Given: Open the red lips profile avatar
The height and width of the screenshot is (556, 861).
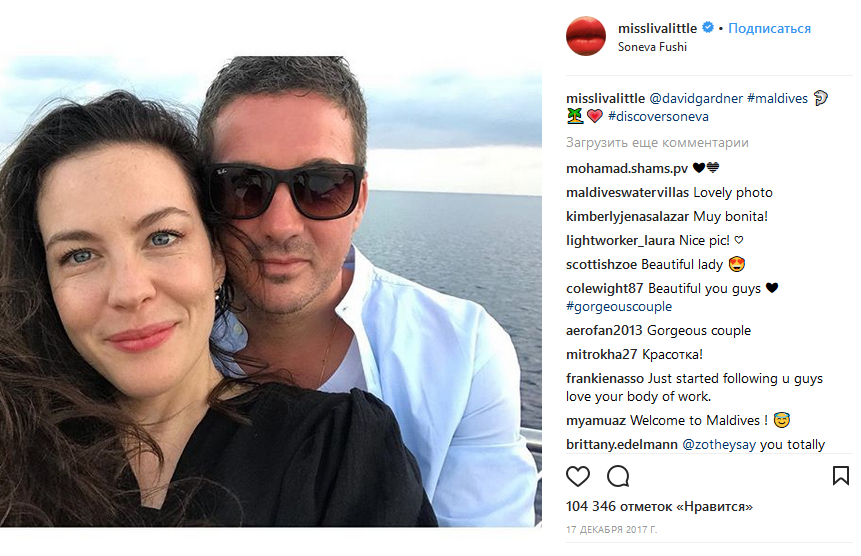Looking at the screenshot, I should coord(585,36).
